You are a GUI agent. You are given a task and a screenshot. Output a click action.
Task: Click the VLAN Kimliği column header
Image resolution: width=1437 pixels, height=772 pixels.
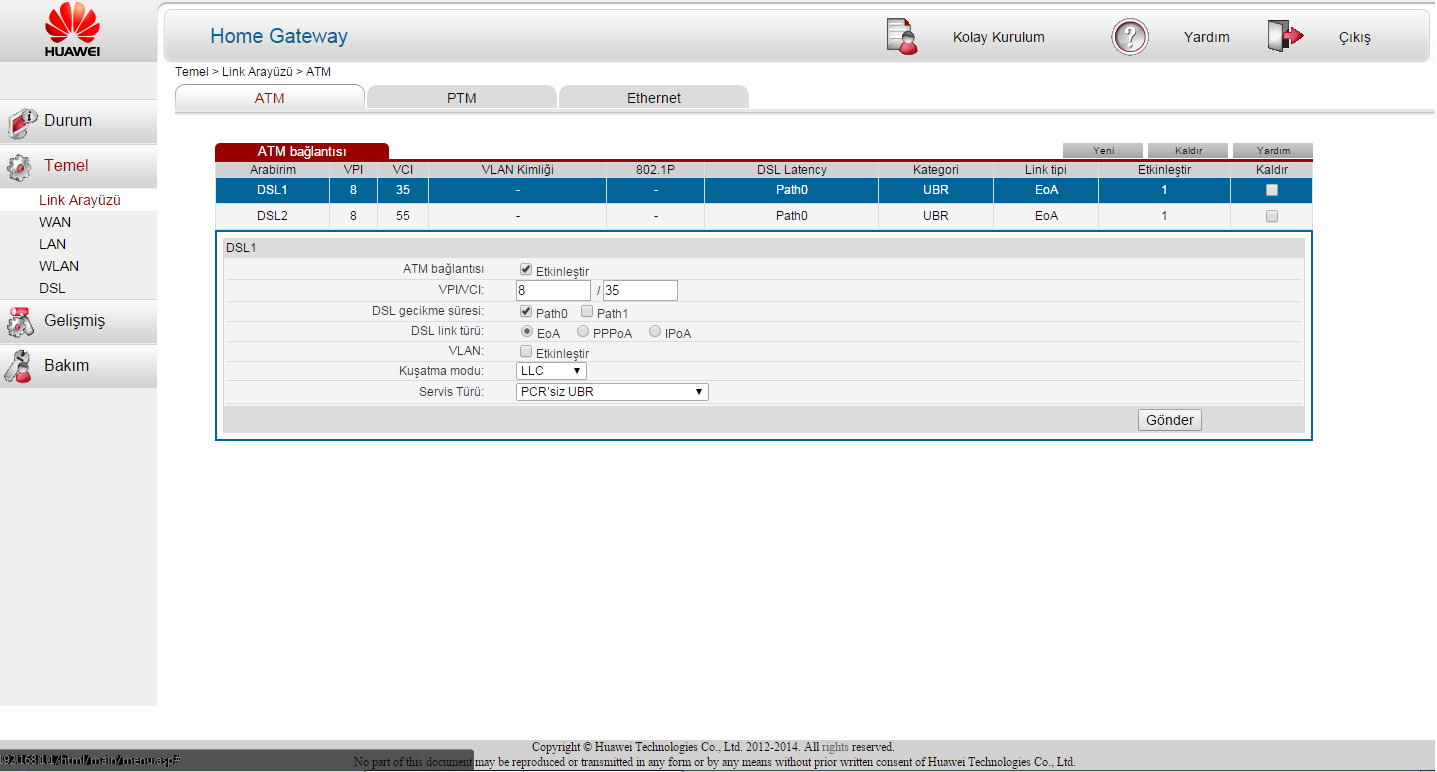(517, 170)
